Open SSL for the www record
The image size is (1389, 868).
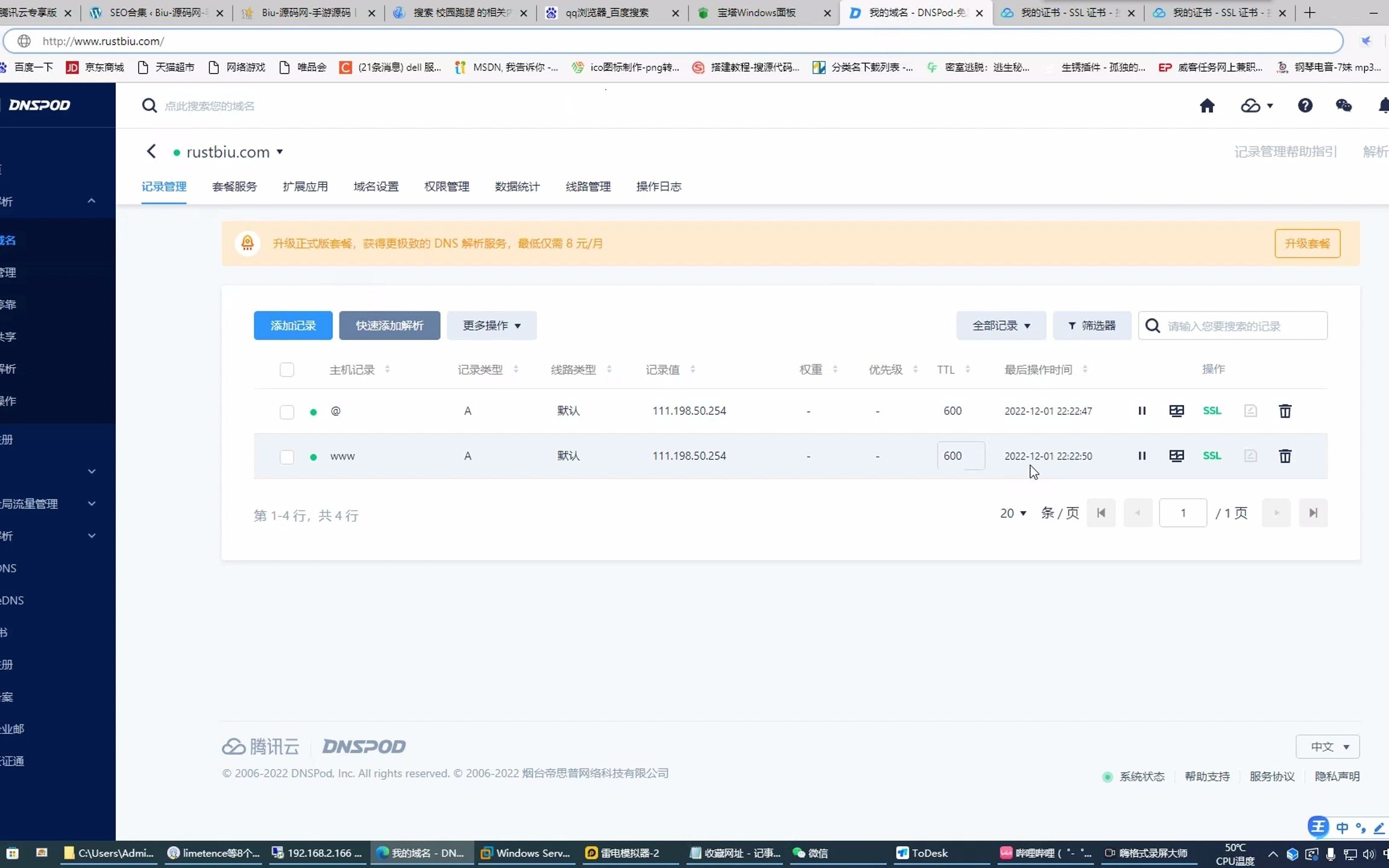[x=1212, y=456]
